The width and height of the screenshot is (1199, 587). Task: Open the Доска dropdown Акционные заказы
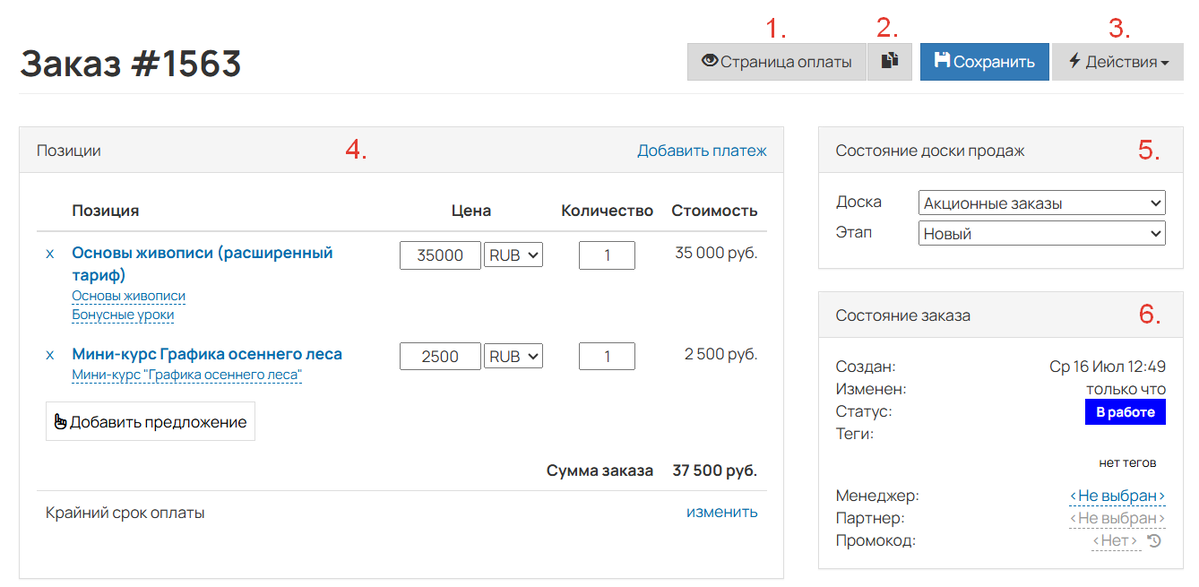point(1041,203)
